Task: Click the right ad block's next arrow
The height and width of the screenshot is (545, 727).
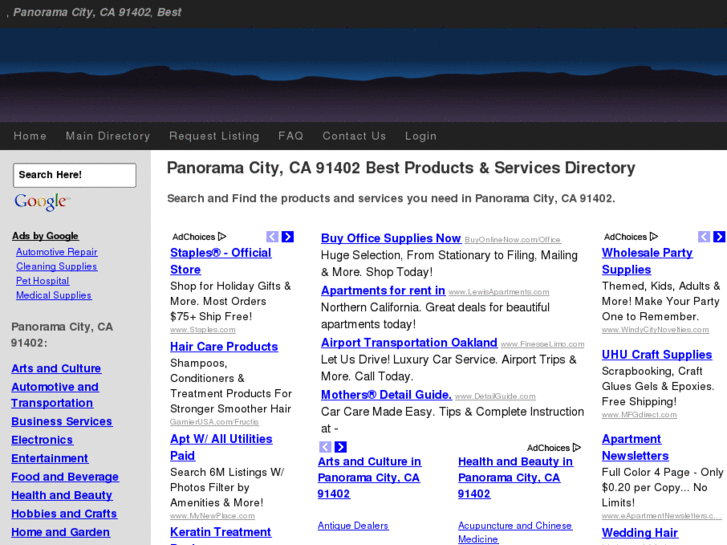Action: (719, 237)
